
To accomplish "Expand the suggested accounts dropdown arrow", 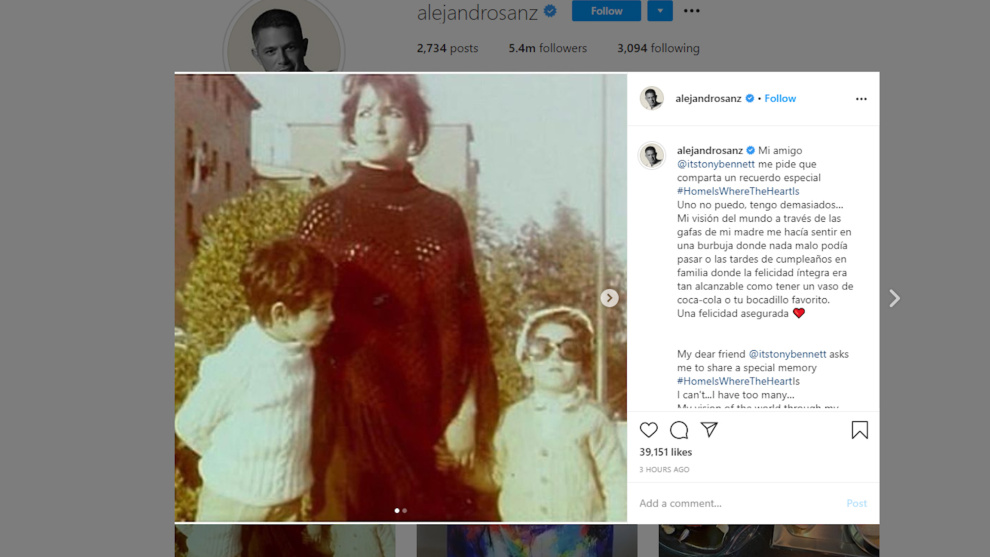I will pyautogui.click(x=660, y=11).
